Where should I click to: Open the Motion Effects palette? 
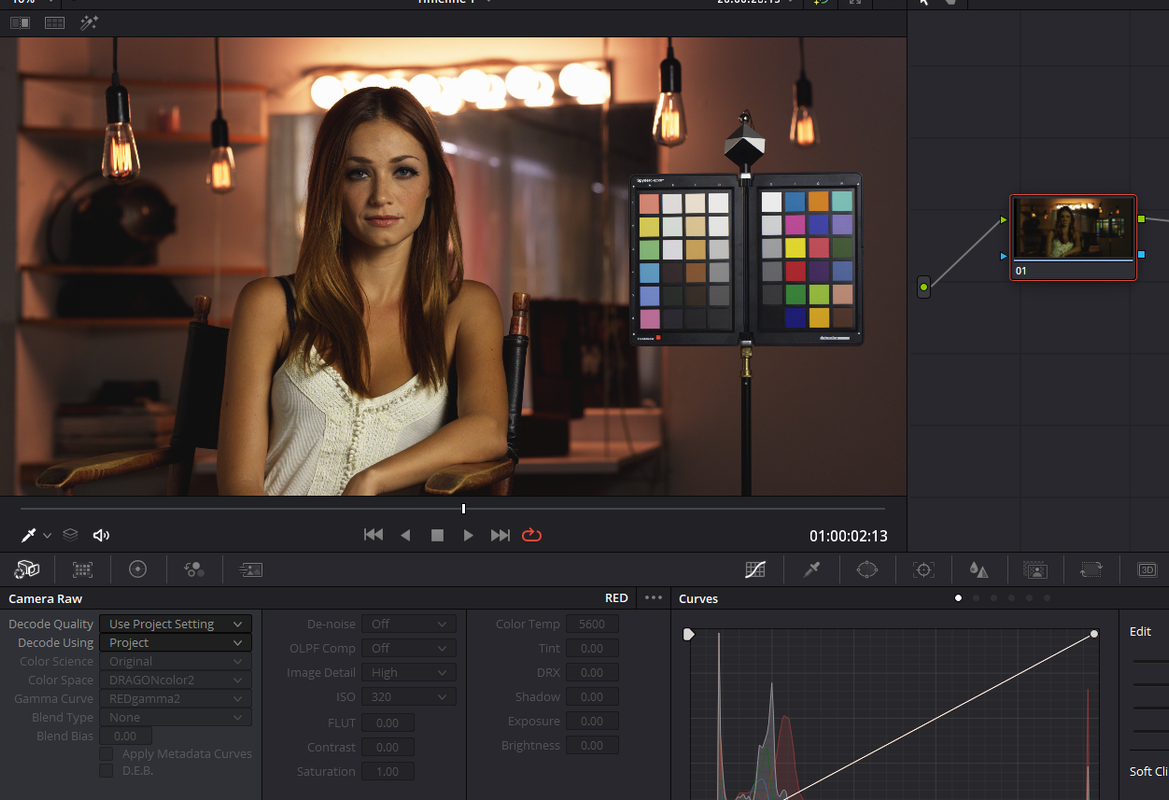click(x=250, y=570)
